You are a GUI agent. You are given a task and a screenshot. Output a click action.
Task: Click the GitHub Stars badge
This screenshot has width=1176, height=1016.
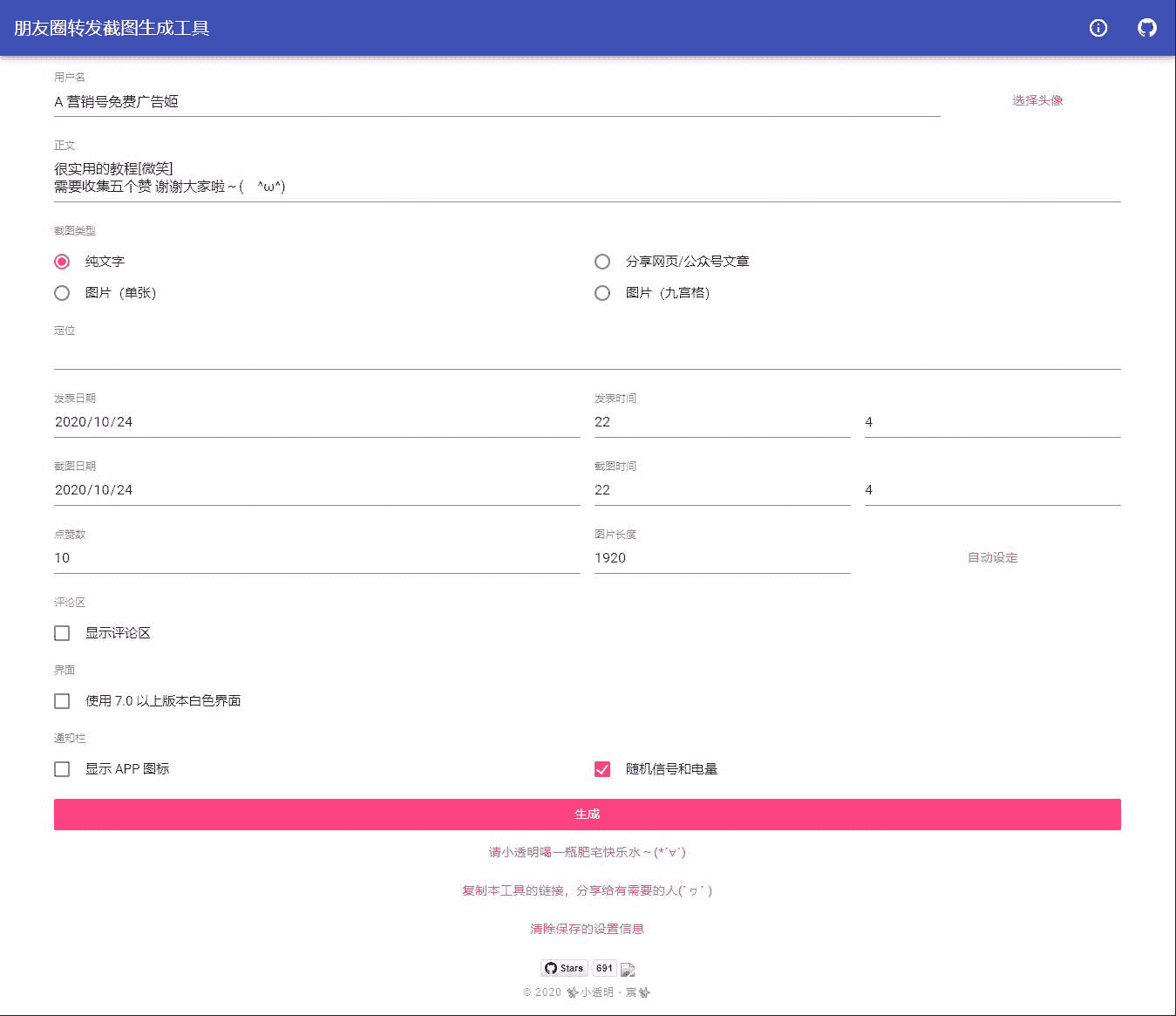[x=564, y=968]
